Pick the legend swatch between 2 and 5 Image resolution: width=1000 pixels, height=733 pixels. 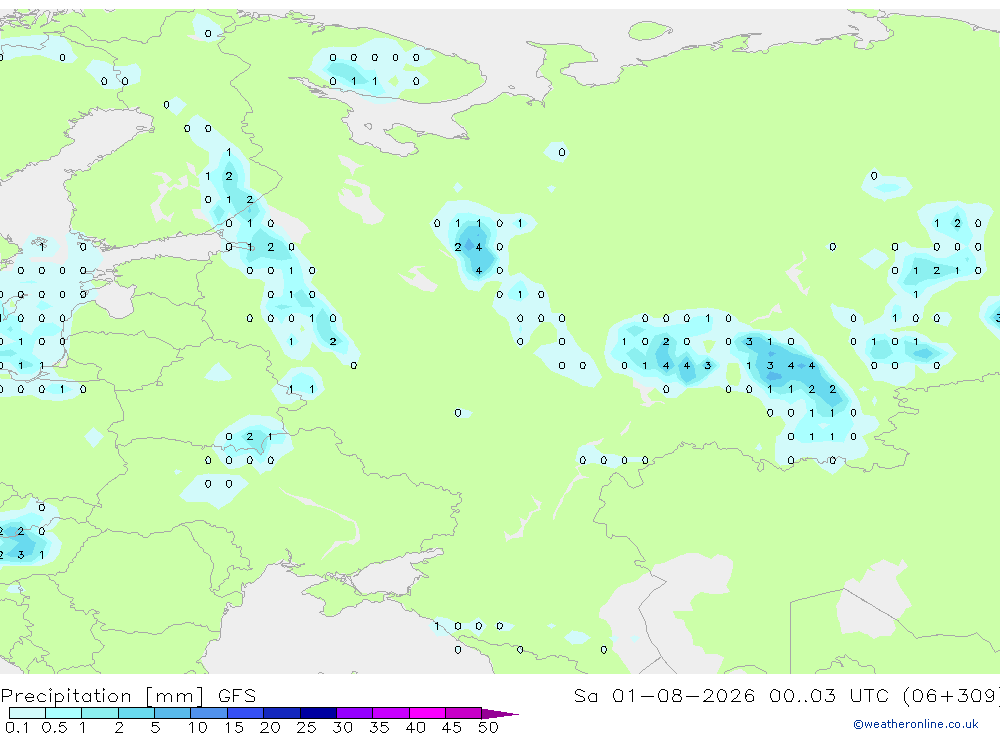point(136,713)
